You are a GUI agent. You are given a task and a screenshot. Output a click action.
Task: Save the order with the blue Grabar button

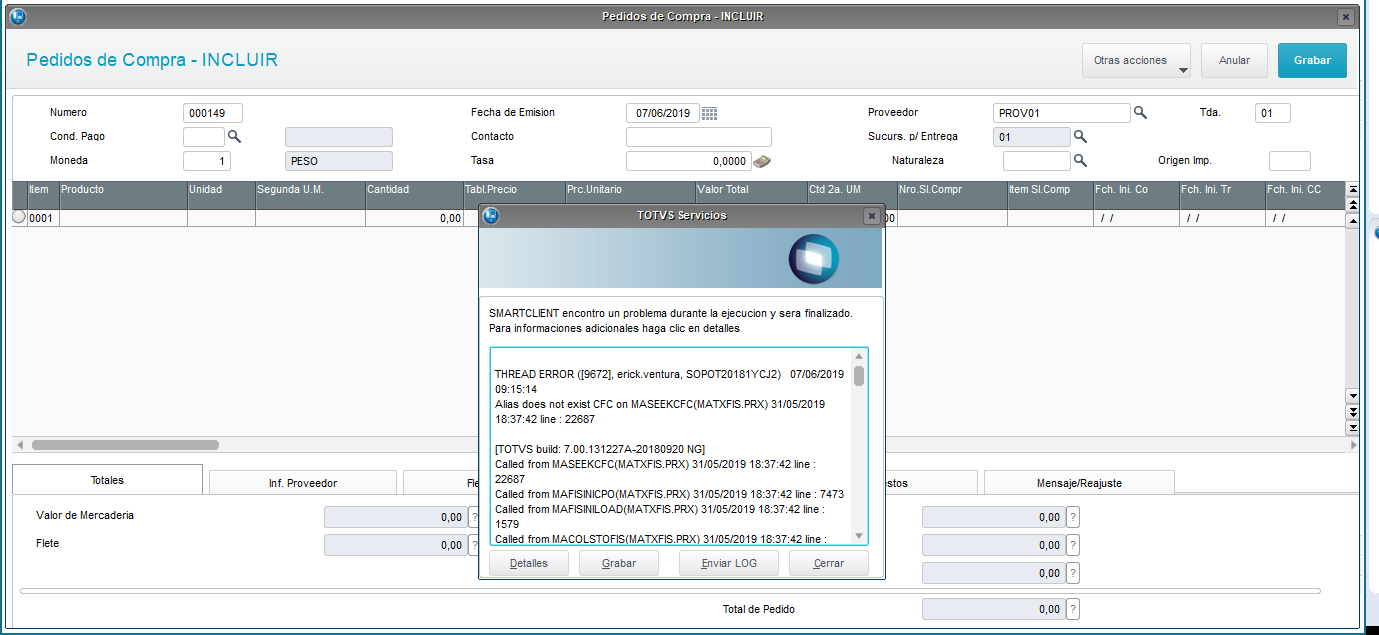pos(1312,61)
